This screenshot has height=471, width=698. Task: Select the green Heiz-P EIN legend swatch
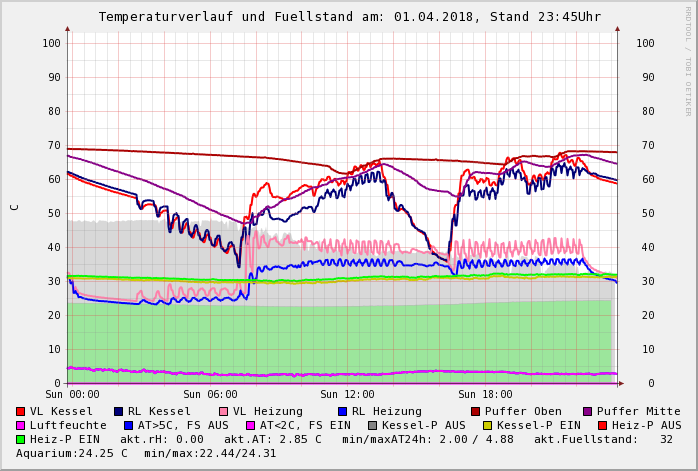coord(21,439)
